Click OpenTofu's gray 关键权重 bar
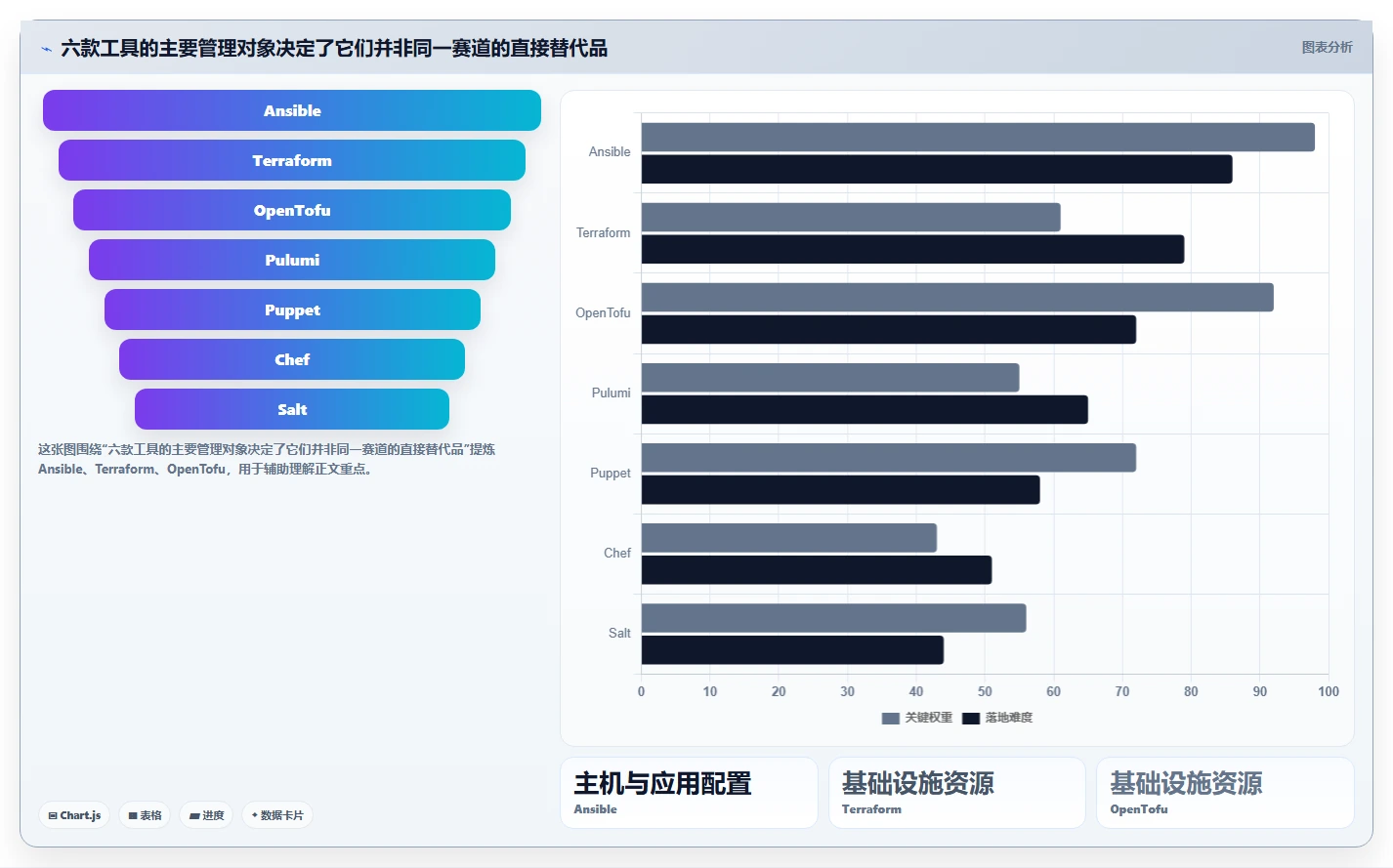The width and height of the screenshot is (1393, 868). click(x=957, y=298)
